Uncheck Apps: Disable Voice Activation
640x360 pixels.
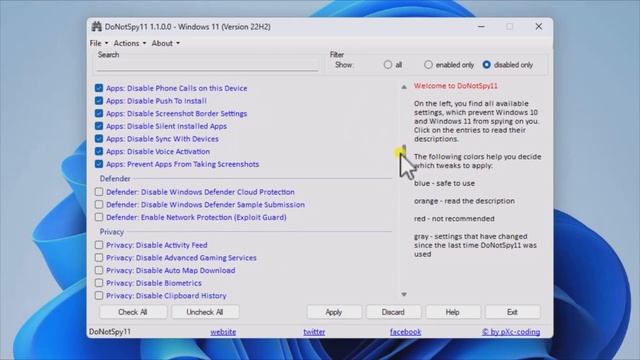(99, 151)
